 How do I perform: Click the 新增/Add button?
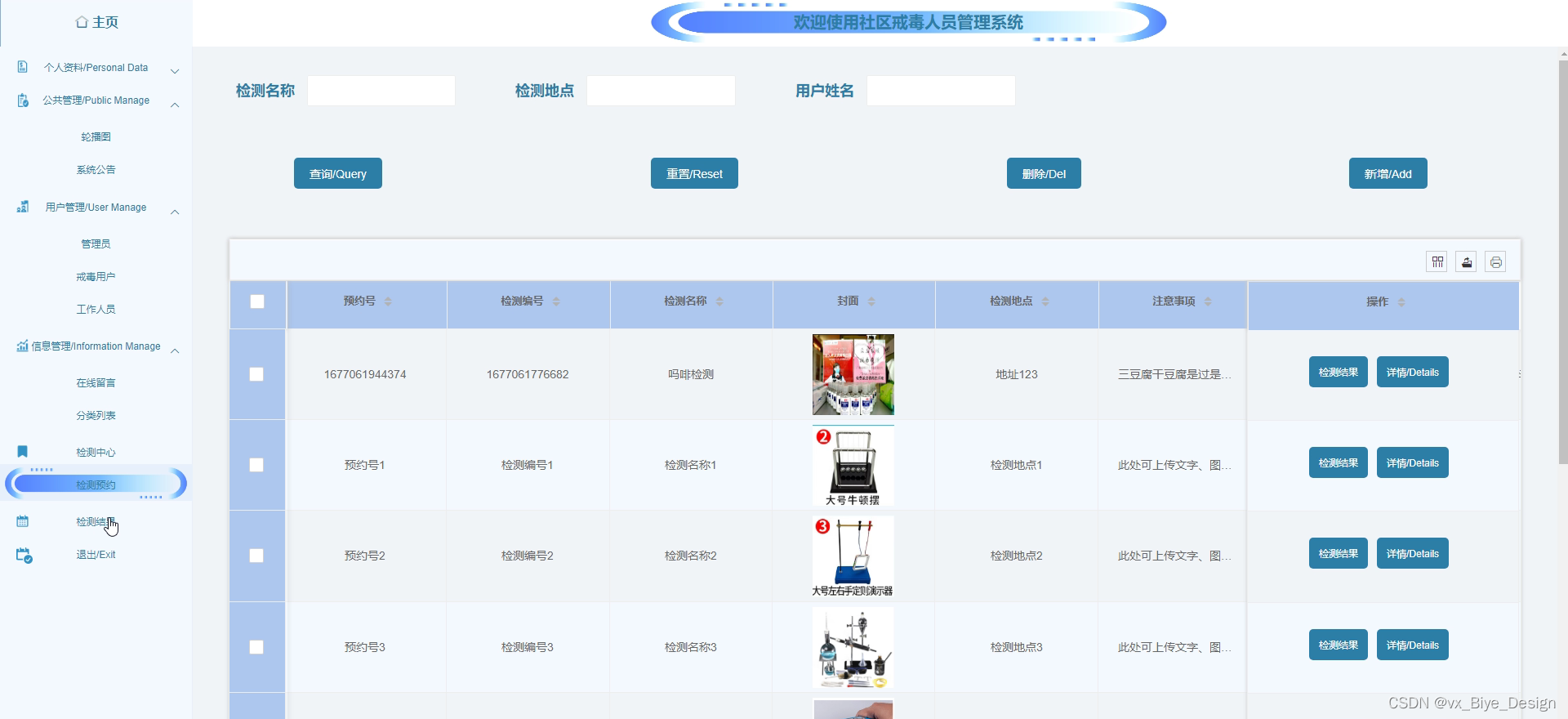[1388, 173]
